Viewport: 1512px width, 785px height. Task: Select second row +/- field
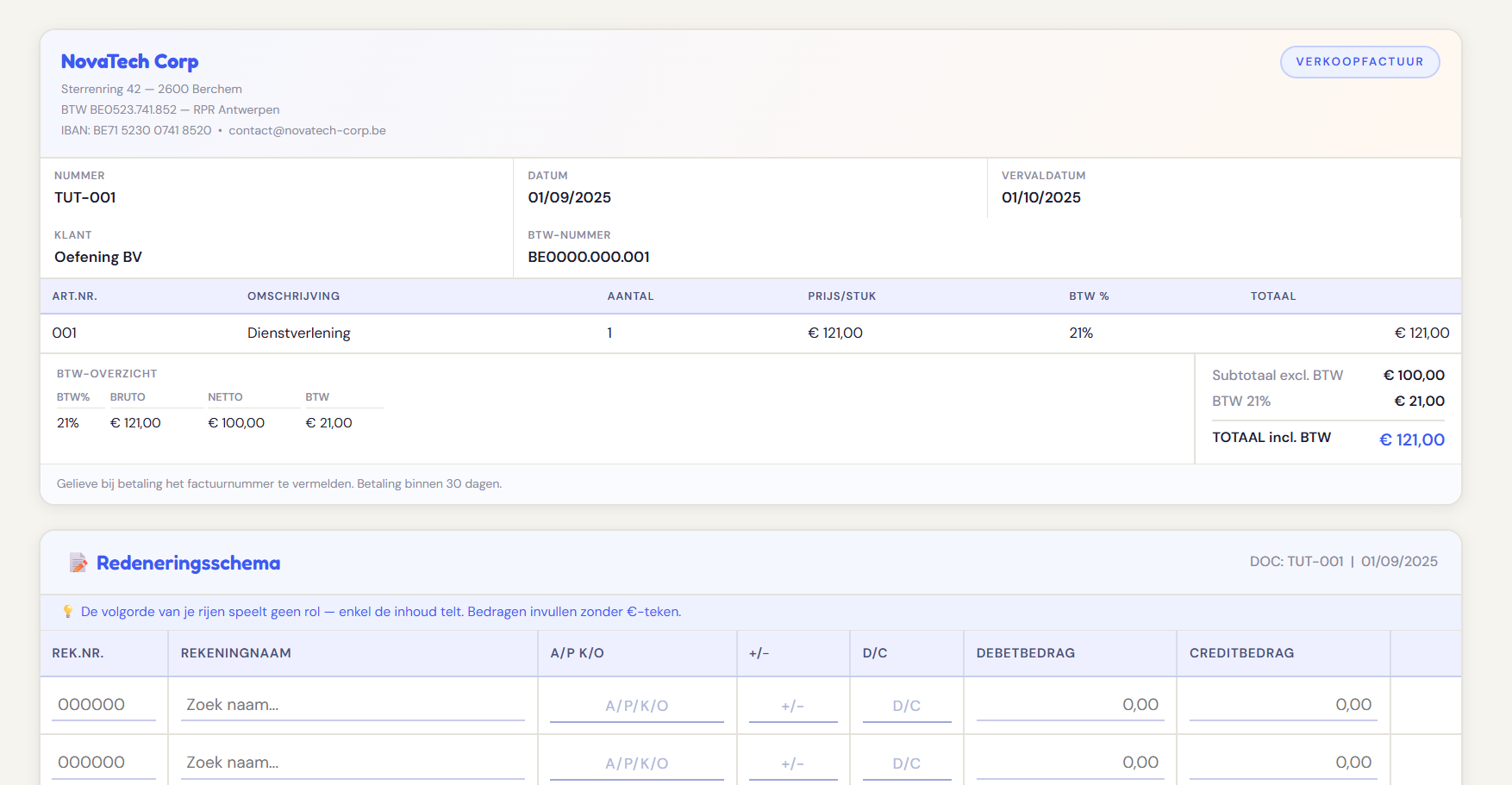[x=793, y=763]
